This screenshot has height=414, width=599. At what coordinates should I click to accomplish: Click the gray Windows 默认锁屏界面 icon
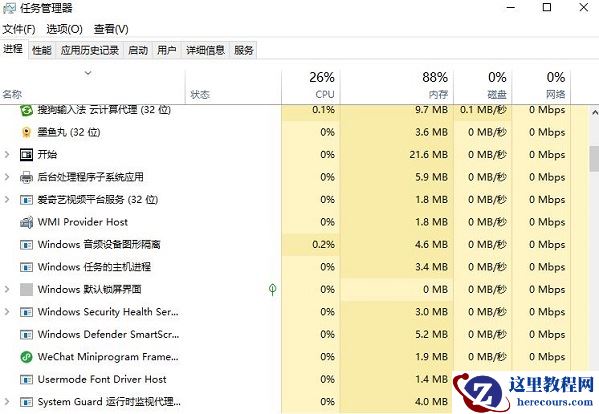(x=26, y=289)
